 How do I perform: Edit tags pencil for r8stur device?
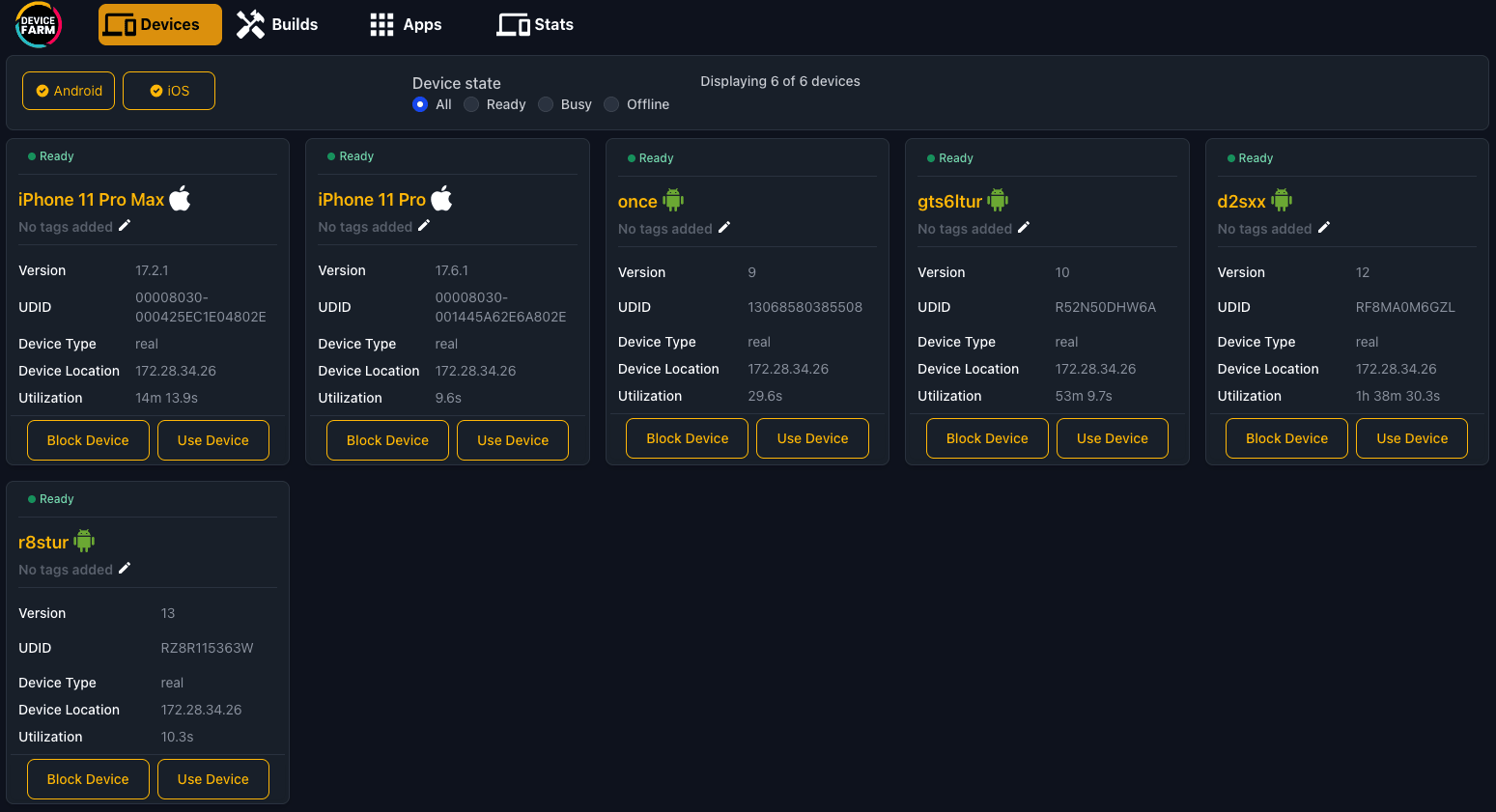pos(125,569)
